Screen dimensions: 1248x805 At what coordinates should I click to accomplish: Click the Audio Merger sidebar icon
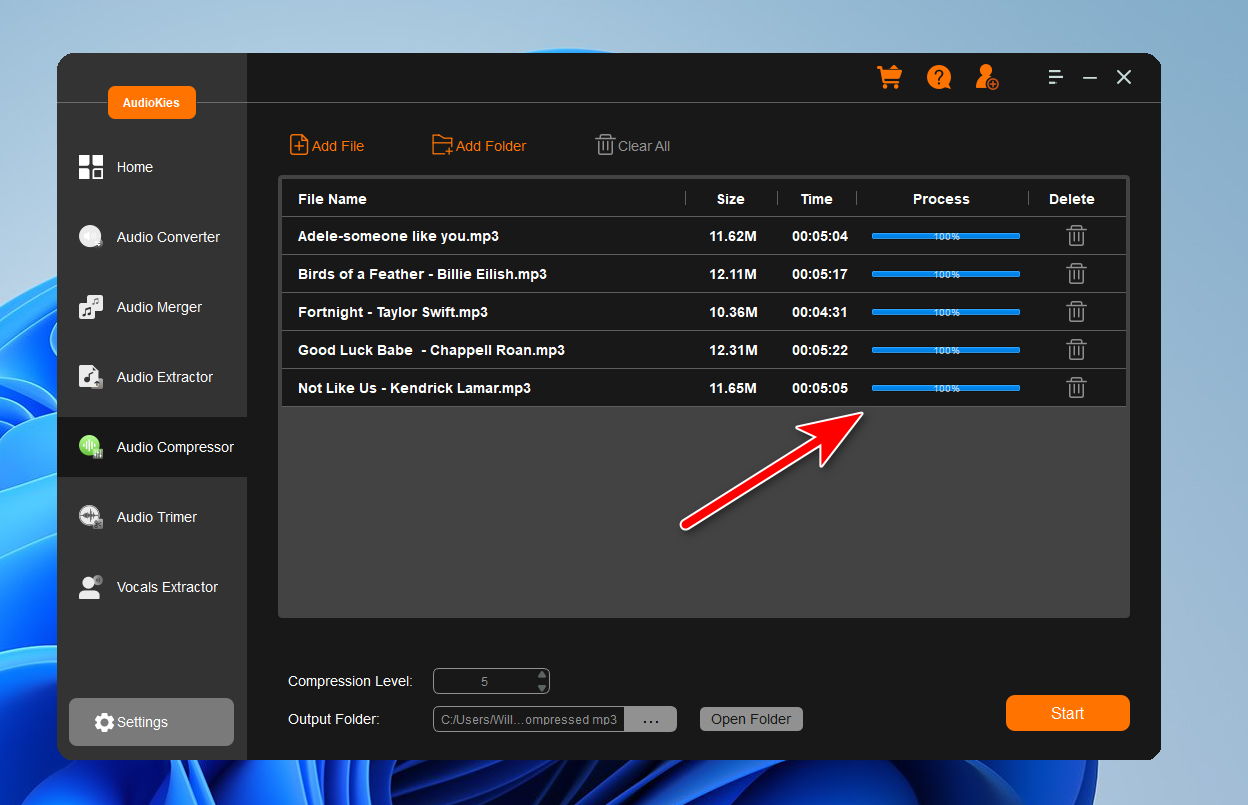tap(91, 307)
